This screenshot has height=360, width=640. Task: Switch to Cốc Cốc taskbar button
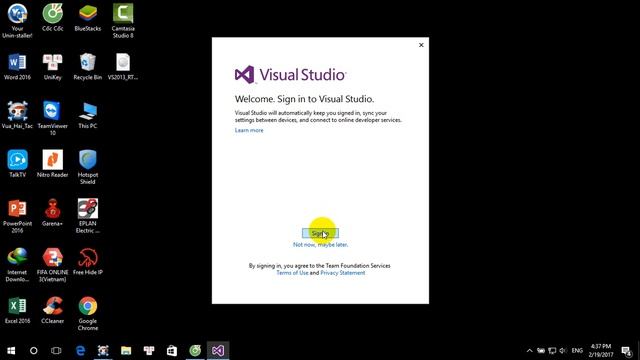pos(195,351)
